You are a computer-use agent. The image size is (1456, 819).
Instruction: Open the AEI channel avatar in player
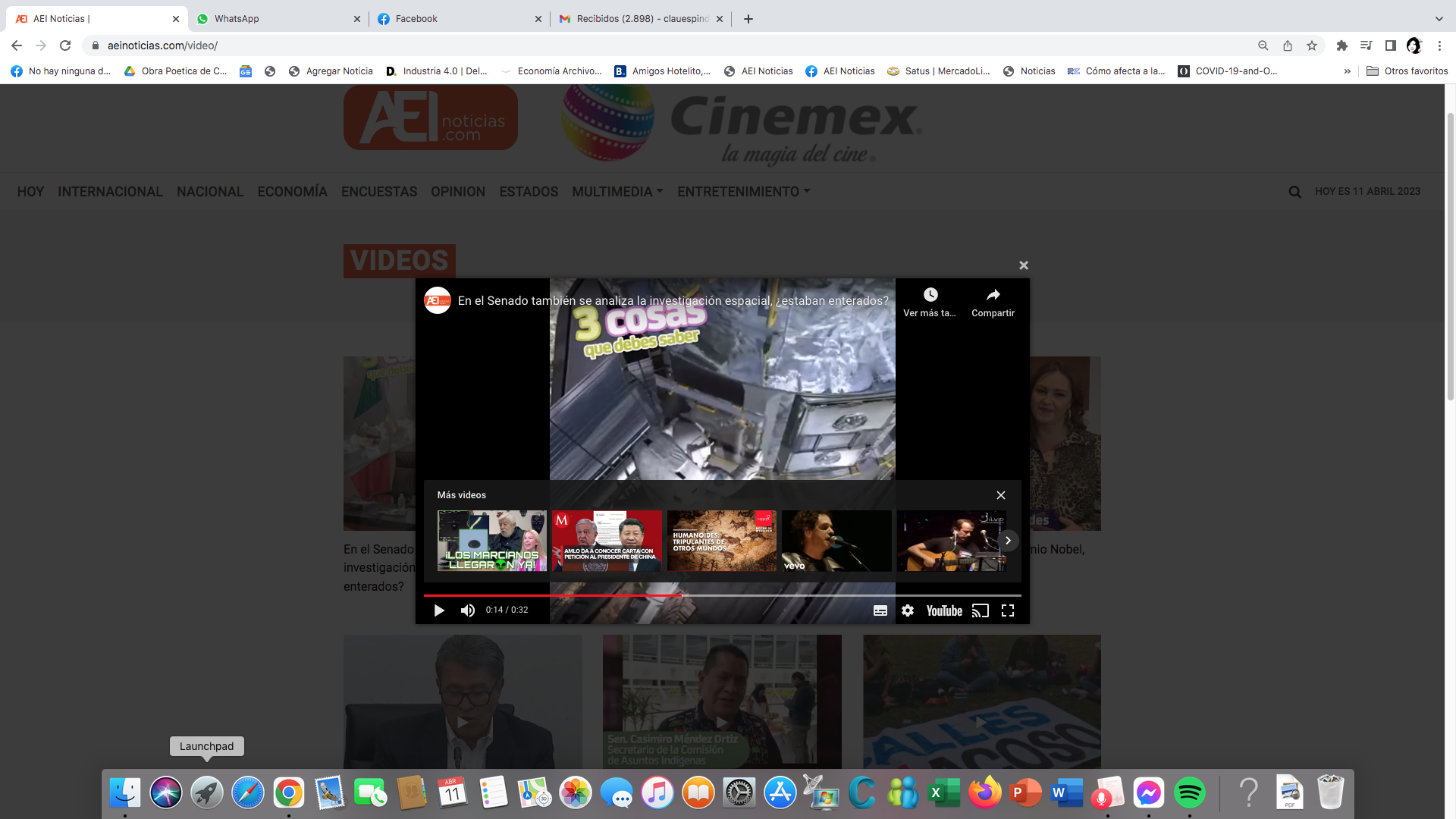click(438, 300)
